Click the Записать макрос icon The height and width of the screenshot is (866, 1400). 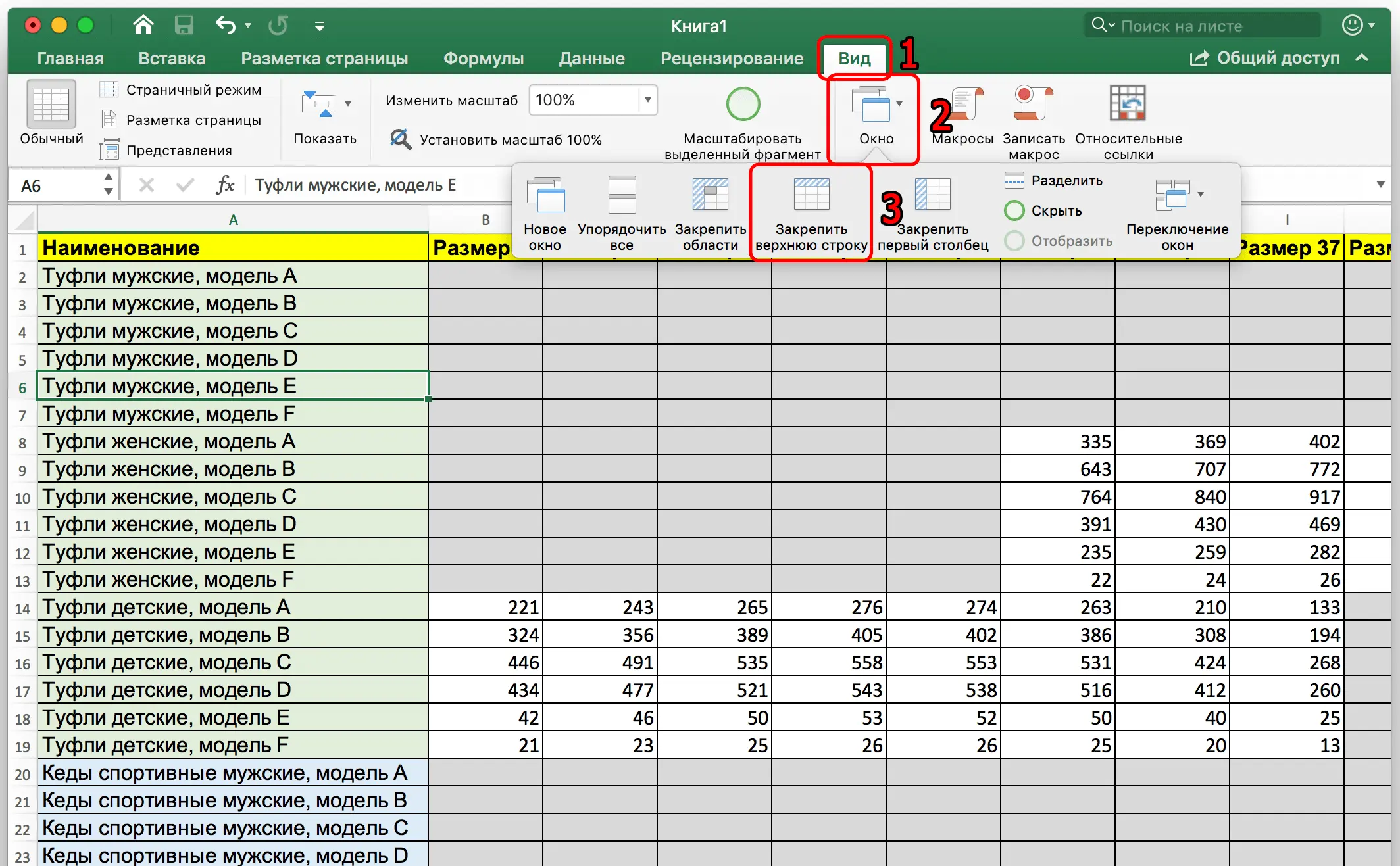1034,104
